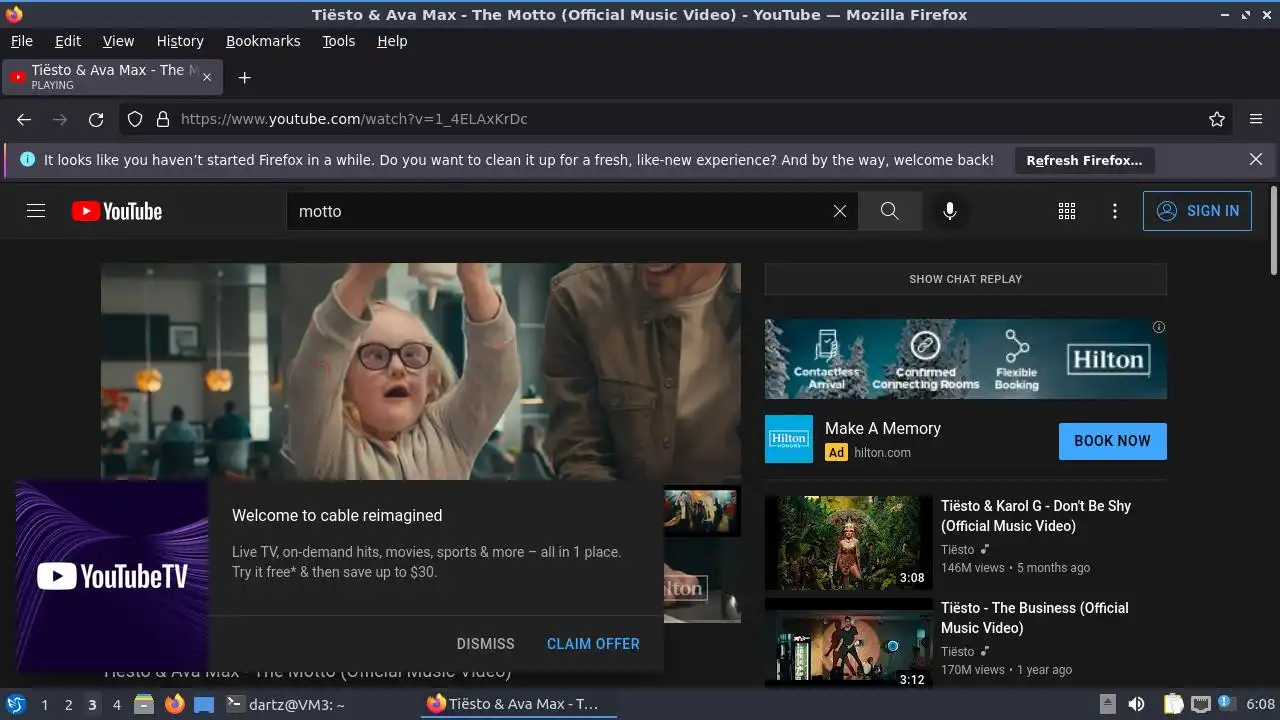Open the History menu
1280x720 pixels.
180,41
